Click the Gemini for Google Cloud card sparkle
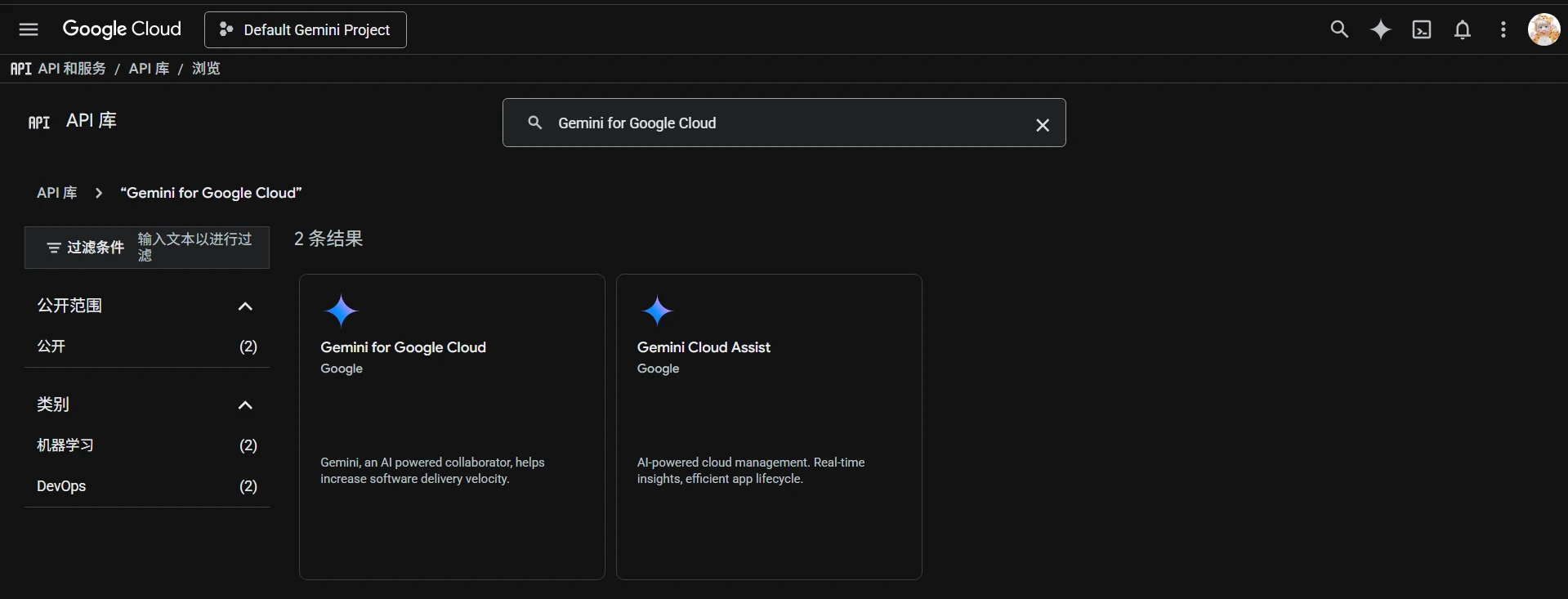The image size is (1568, 599). click(341, 311)
